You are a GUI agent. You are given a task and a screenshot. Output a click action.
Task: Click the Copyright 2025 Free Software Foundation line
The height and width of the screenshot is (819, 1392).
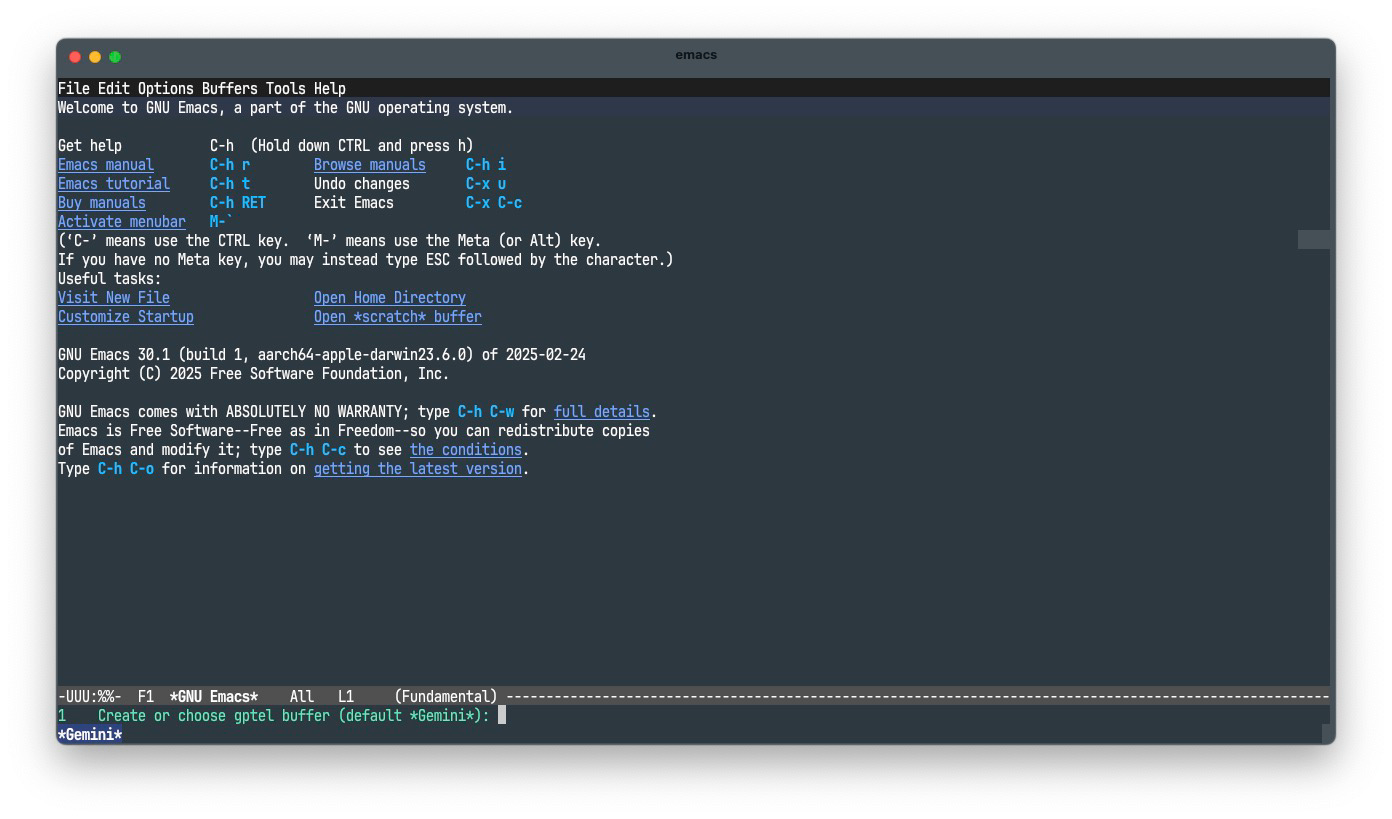tap(254, 374)
